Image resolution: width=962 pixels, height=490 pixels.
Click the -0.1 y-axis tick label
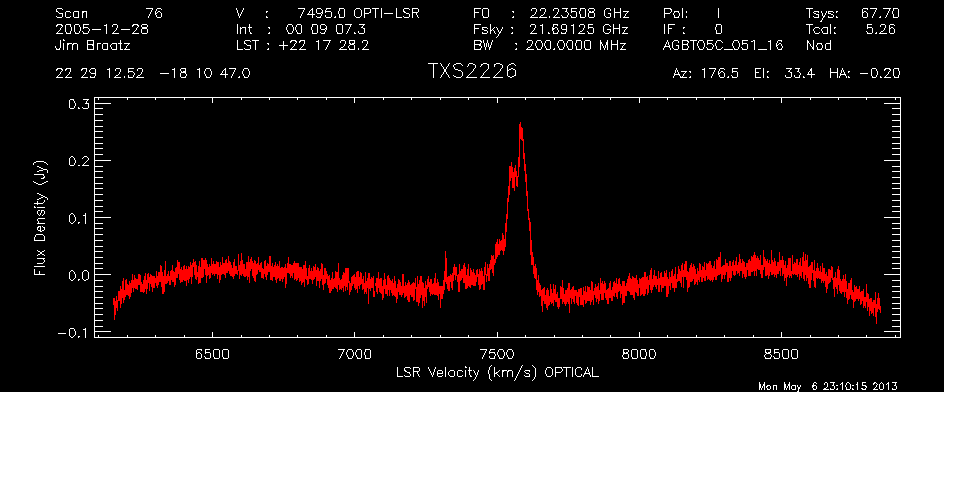[x=74, y=333]
